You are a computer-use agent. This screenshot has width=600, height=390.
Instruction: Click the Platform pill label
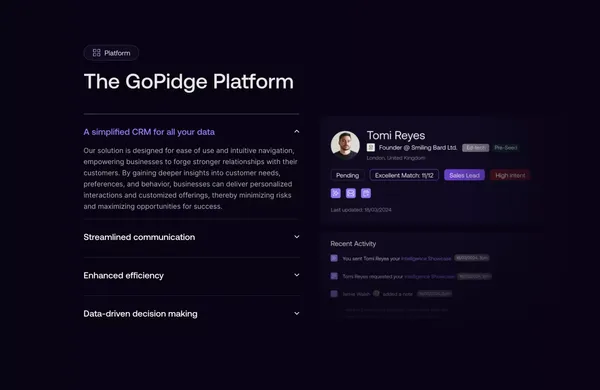tap(117, 53)
